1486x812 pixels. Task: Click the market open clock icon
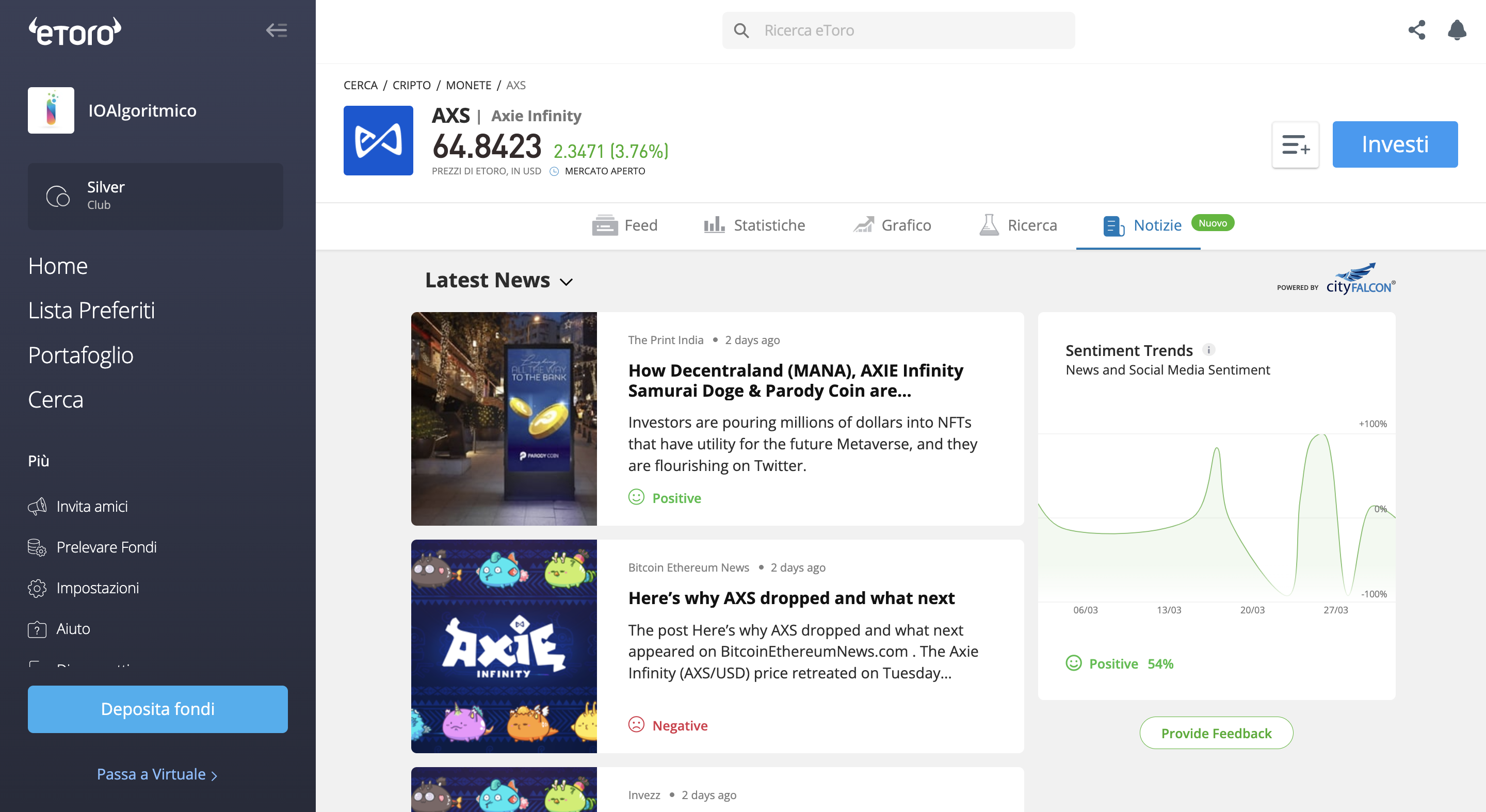pos(554,171)
